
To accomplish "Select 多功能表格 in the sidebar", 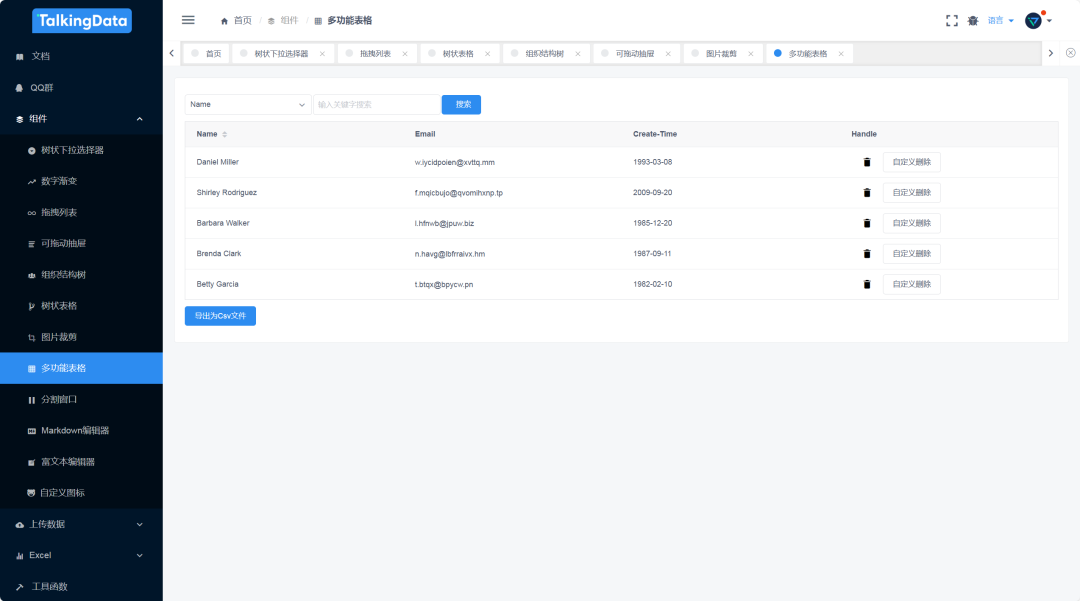I will [81, 368].
